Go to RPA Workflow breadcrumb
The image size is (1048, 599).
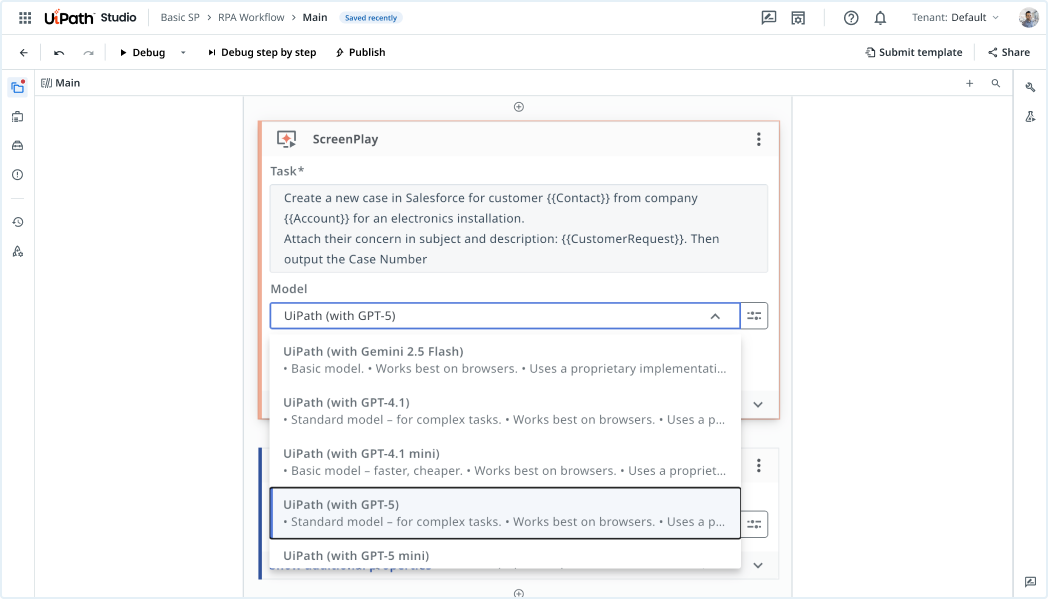pyautogui.click(x=251, y=17)
